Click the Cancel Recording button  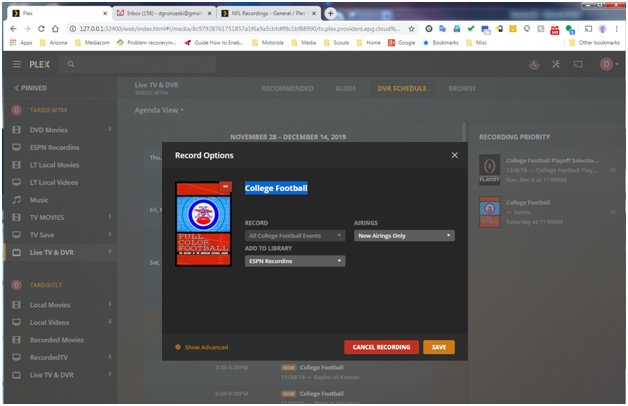tap(381, 347)
